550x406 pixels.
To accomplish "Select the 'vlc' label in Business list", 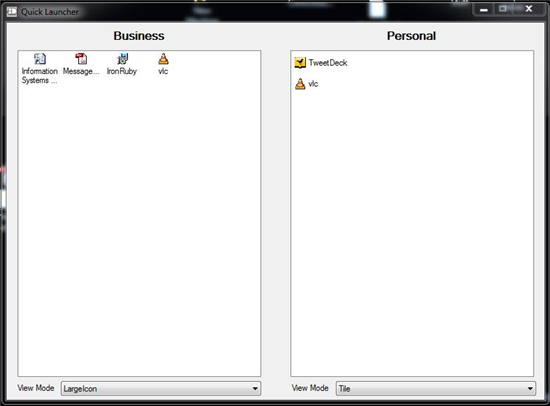I will (x=163, y=71).
